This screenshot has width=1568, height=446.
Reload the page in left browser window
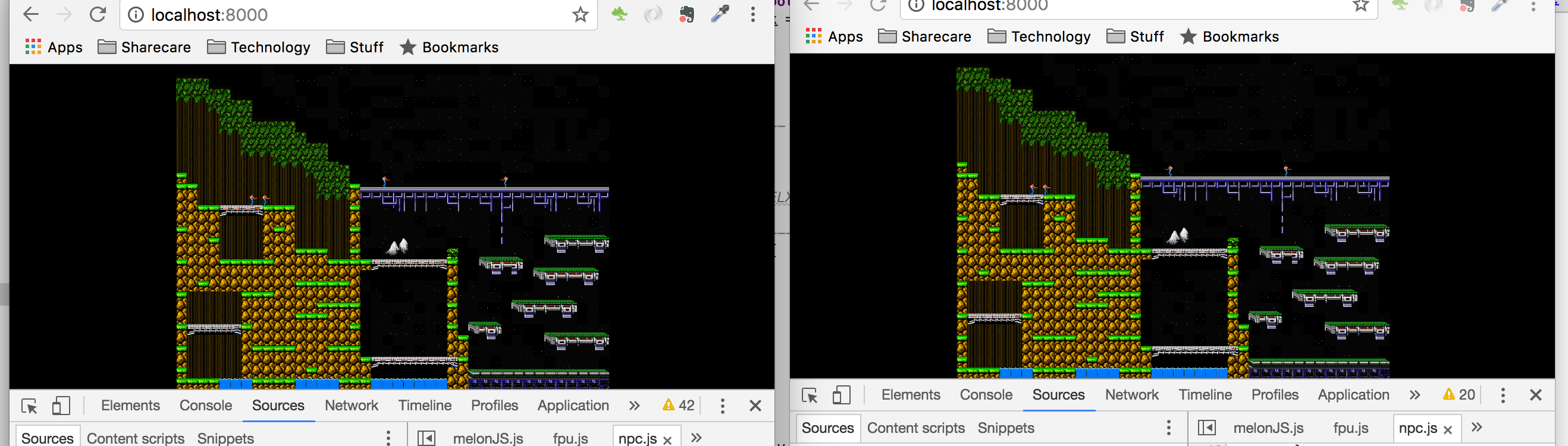98,15
